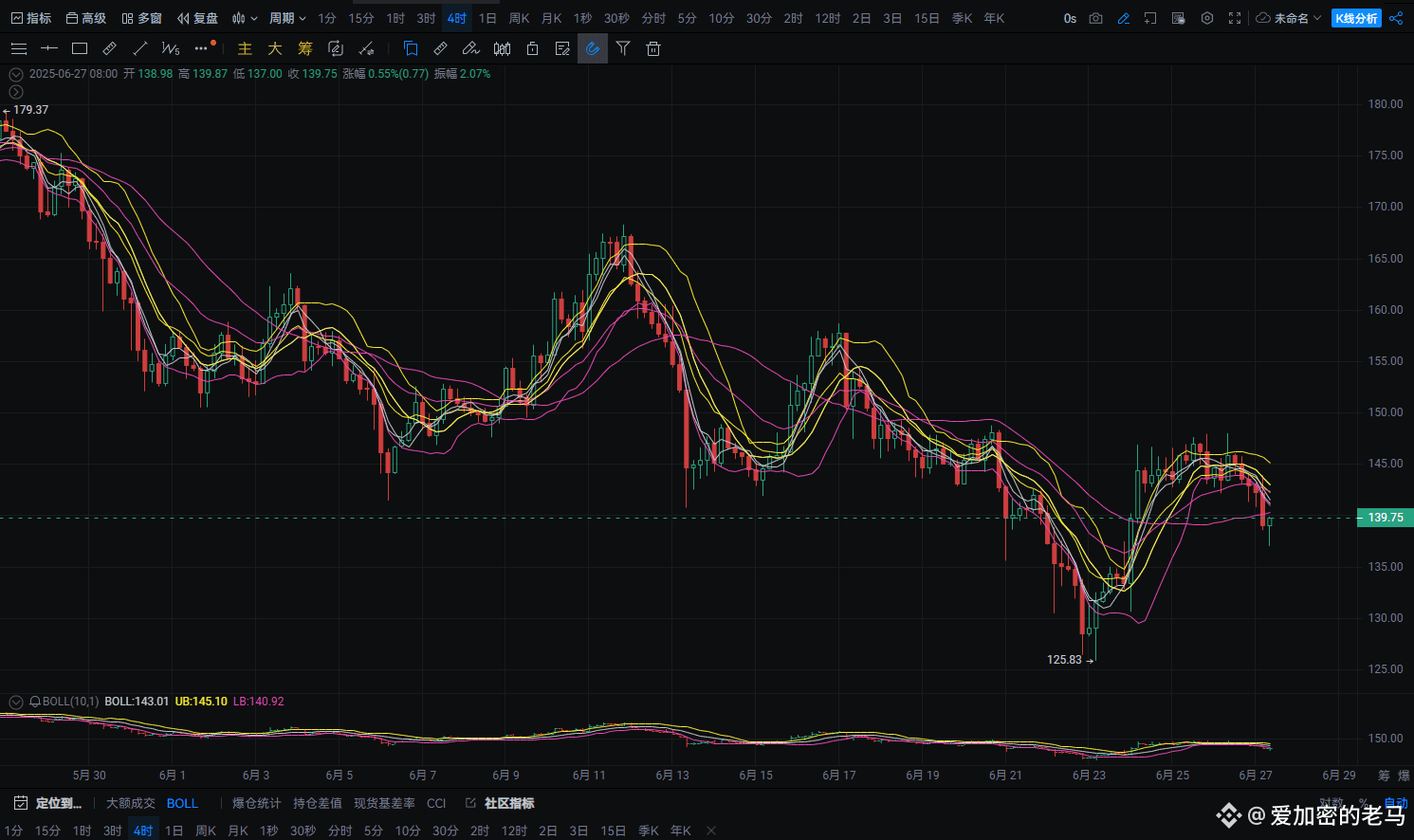Select the horizontal line drawing tool

point(49,48)
